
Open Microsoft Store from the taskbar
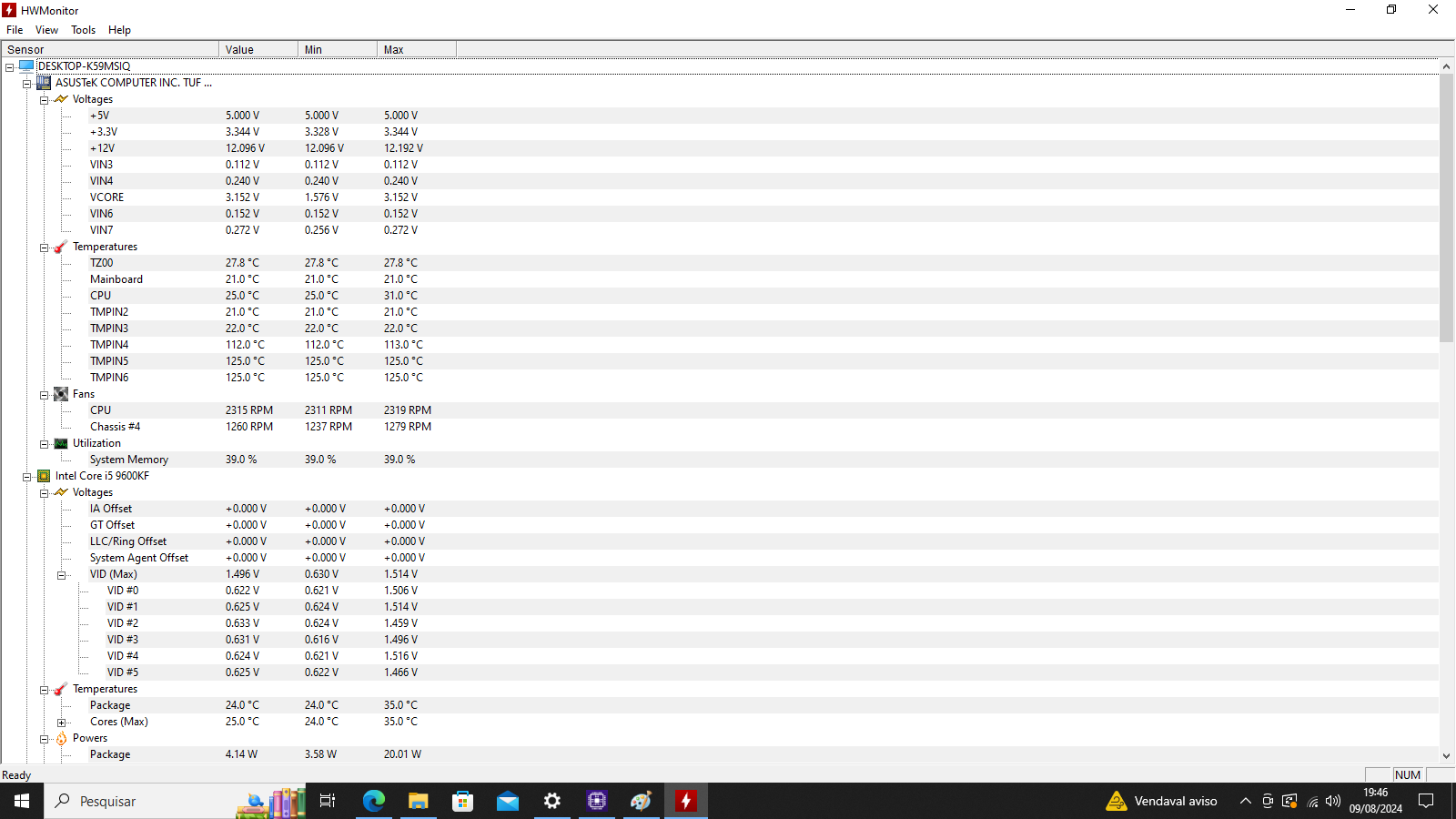click(462, 801)
